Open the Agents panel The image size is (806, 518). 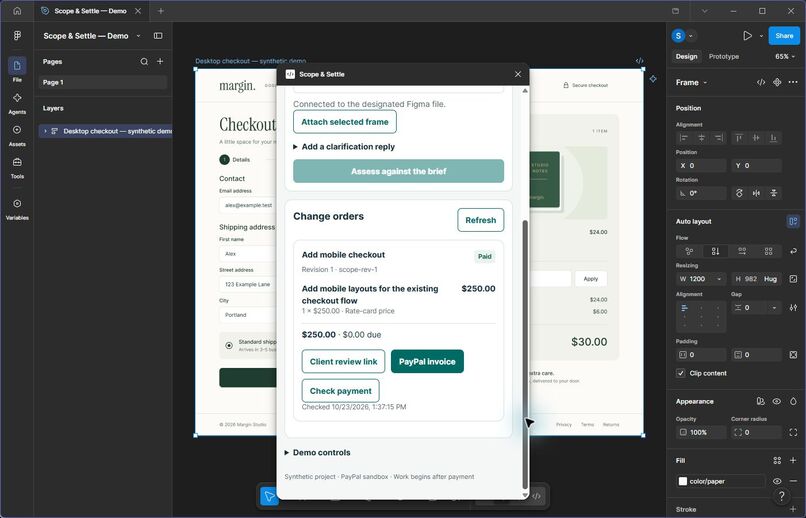(17, 98)
